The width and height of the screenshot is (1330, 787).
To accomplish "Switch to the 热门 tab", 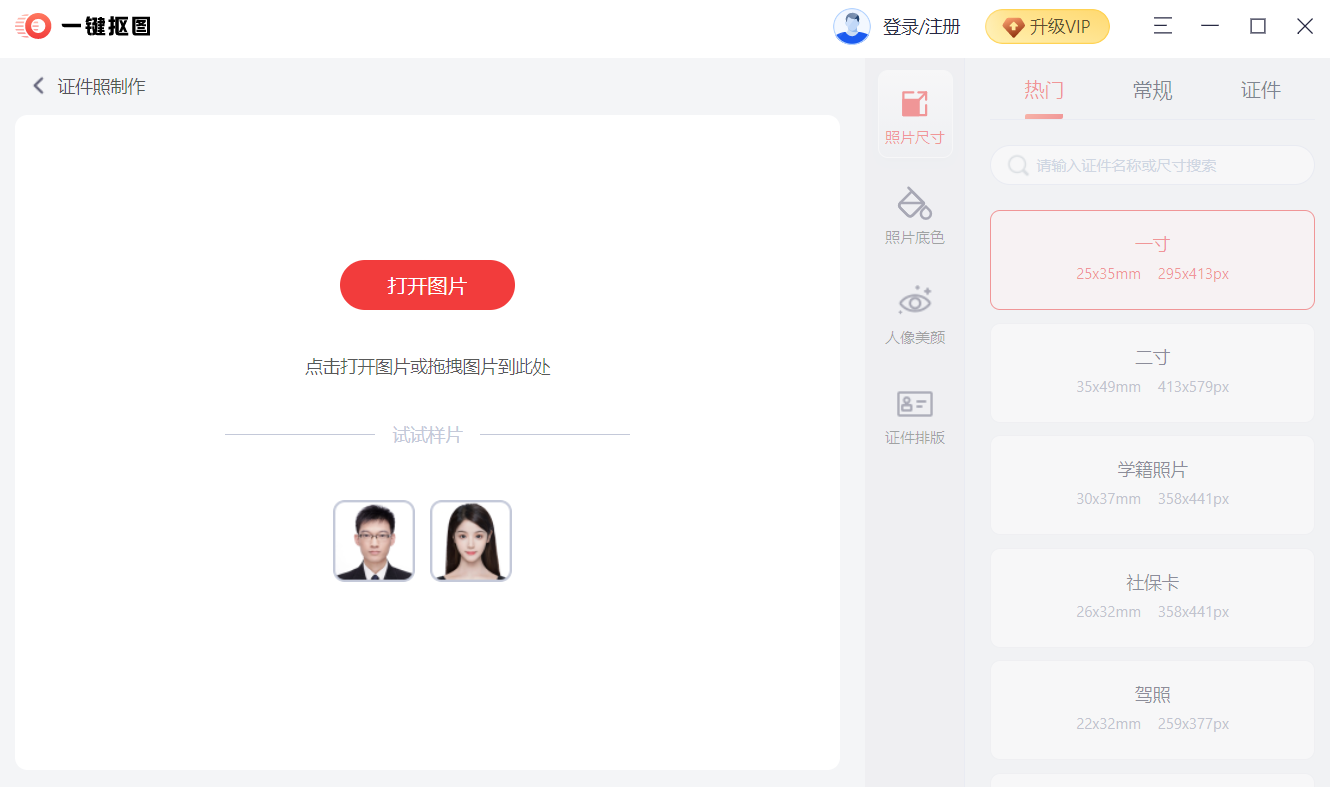I will pyautogui.click(x=1044, y=90).
